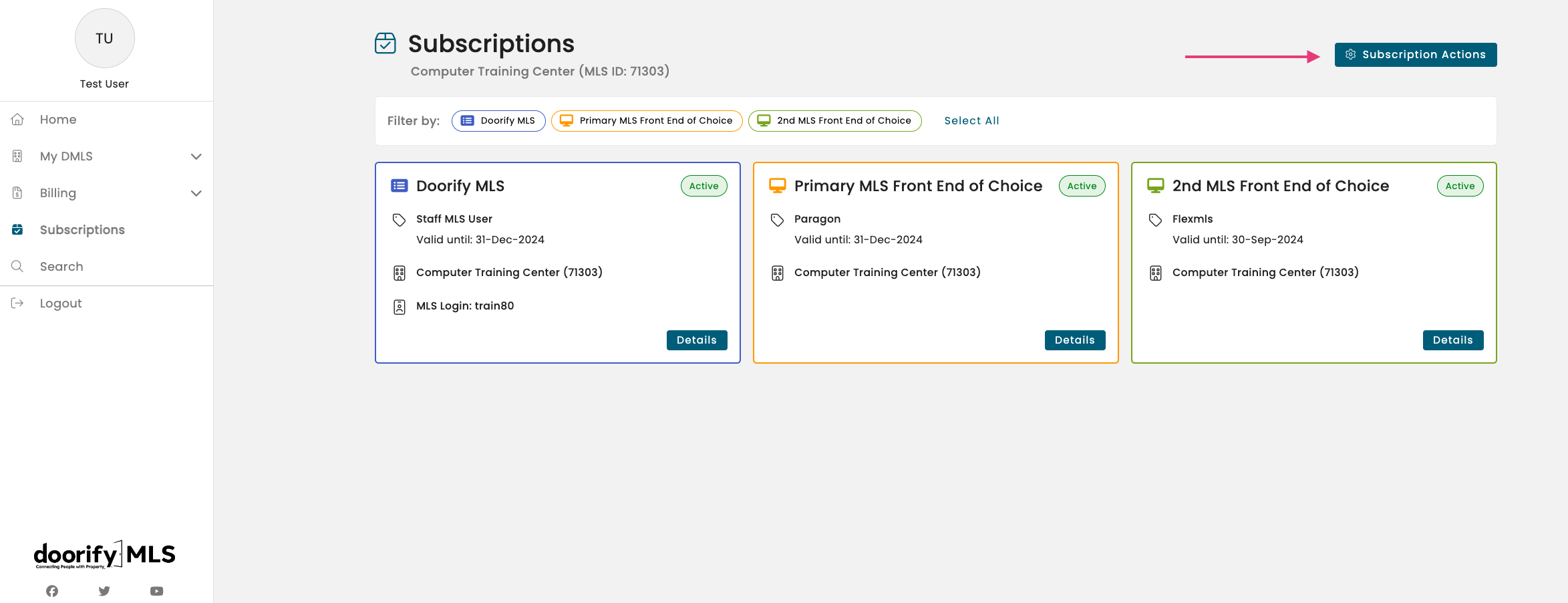
Task: Select Search from the sidebar menu
Action: click(61, 266)
